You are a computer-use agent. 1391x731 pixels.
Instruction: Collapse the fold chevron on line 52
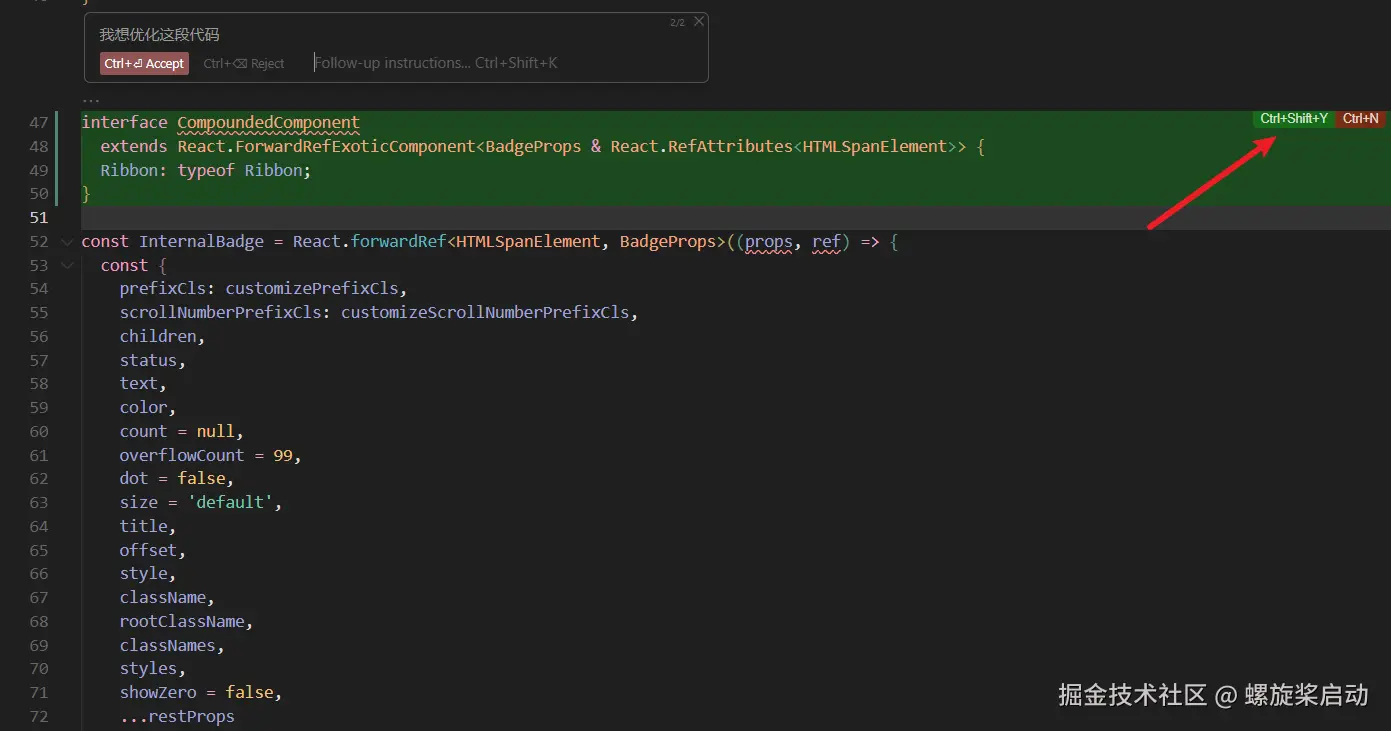point(66,242)
